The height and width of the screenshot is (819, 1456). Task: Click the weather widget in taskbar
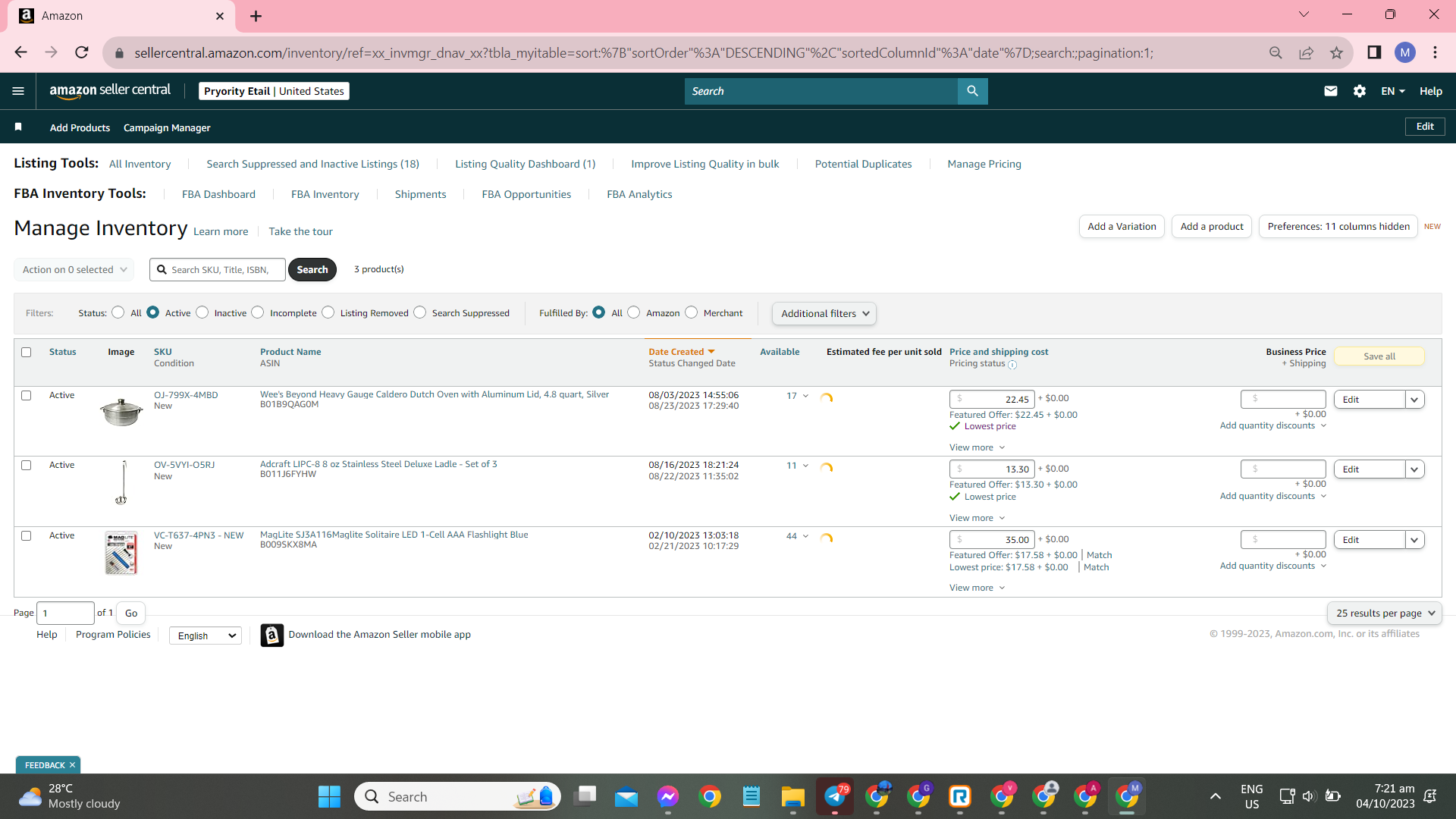pos(70,796)
